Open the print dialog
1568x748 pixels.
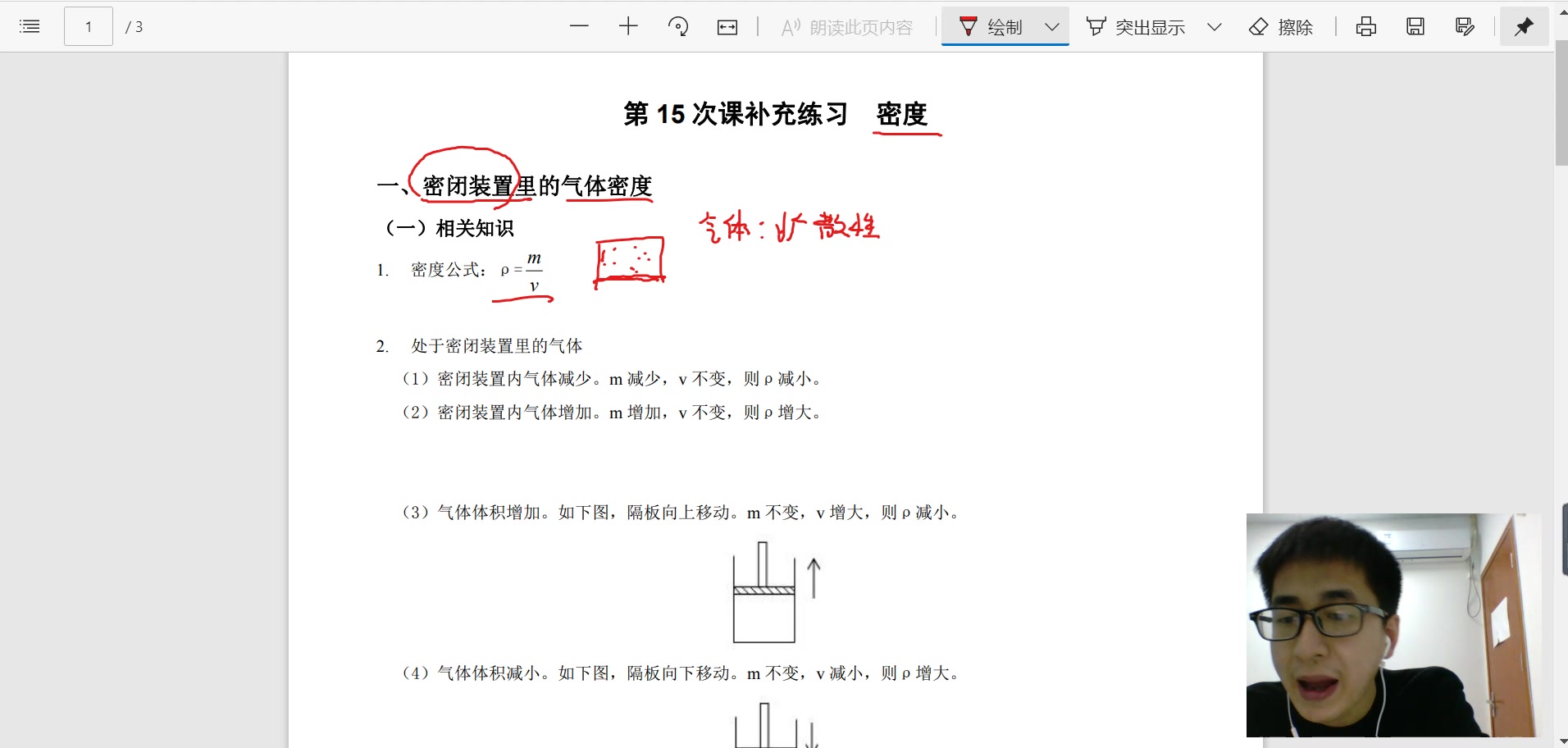(x=1365, y=26)
